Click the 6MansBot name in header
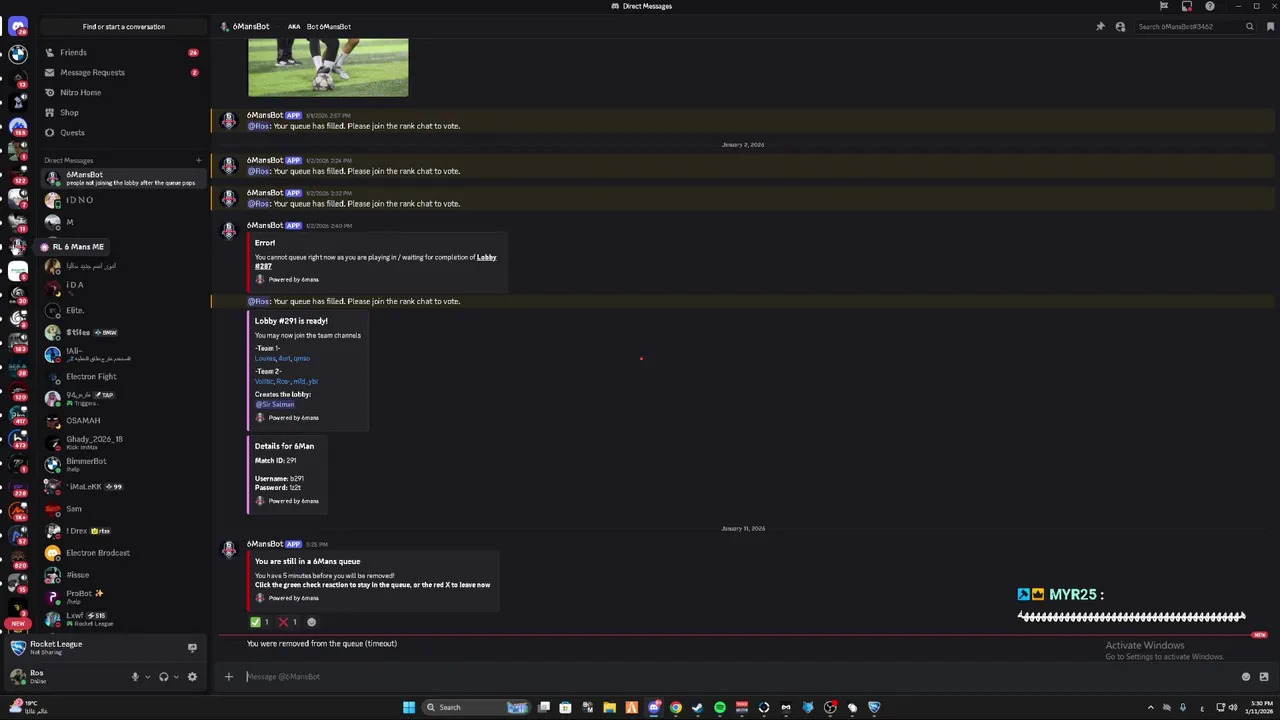 pyautogui.click(x=251, y=27)
